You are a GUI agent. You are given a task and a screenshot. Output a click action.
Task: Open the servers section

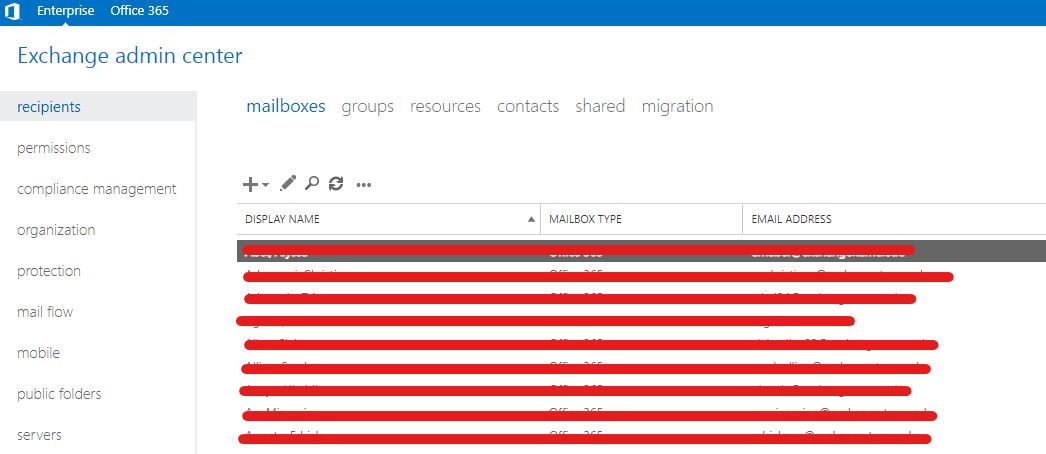[39, 435]
